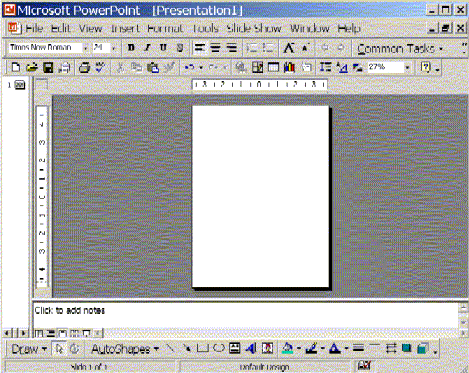Click the Insert Chart icon
This screenshot has height=373, width=469.
tap(289, 67)
